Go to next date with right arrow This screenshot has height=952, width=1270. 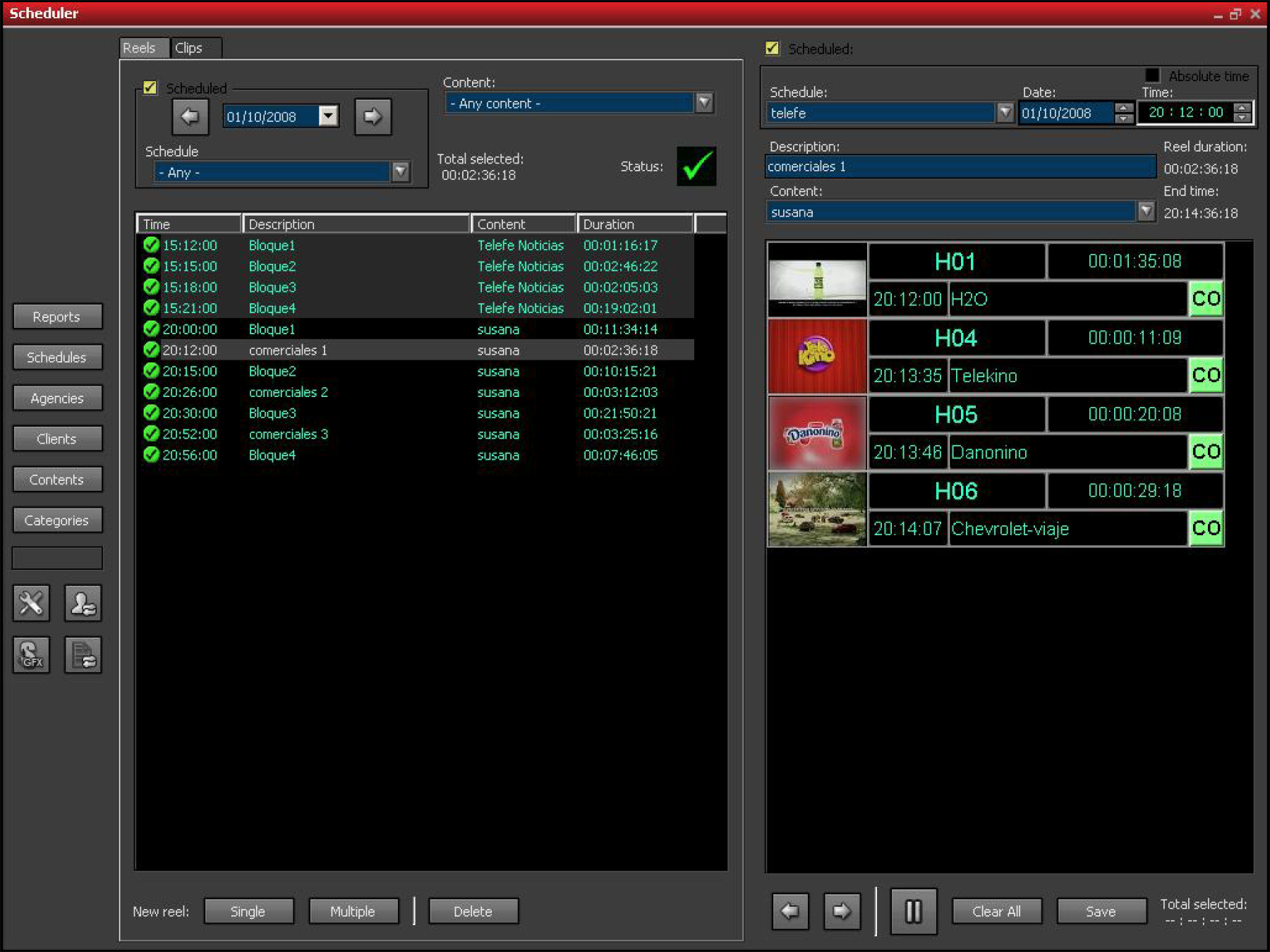click(373, 116)
